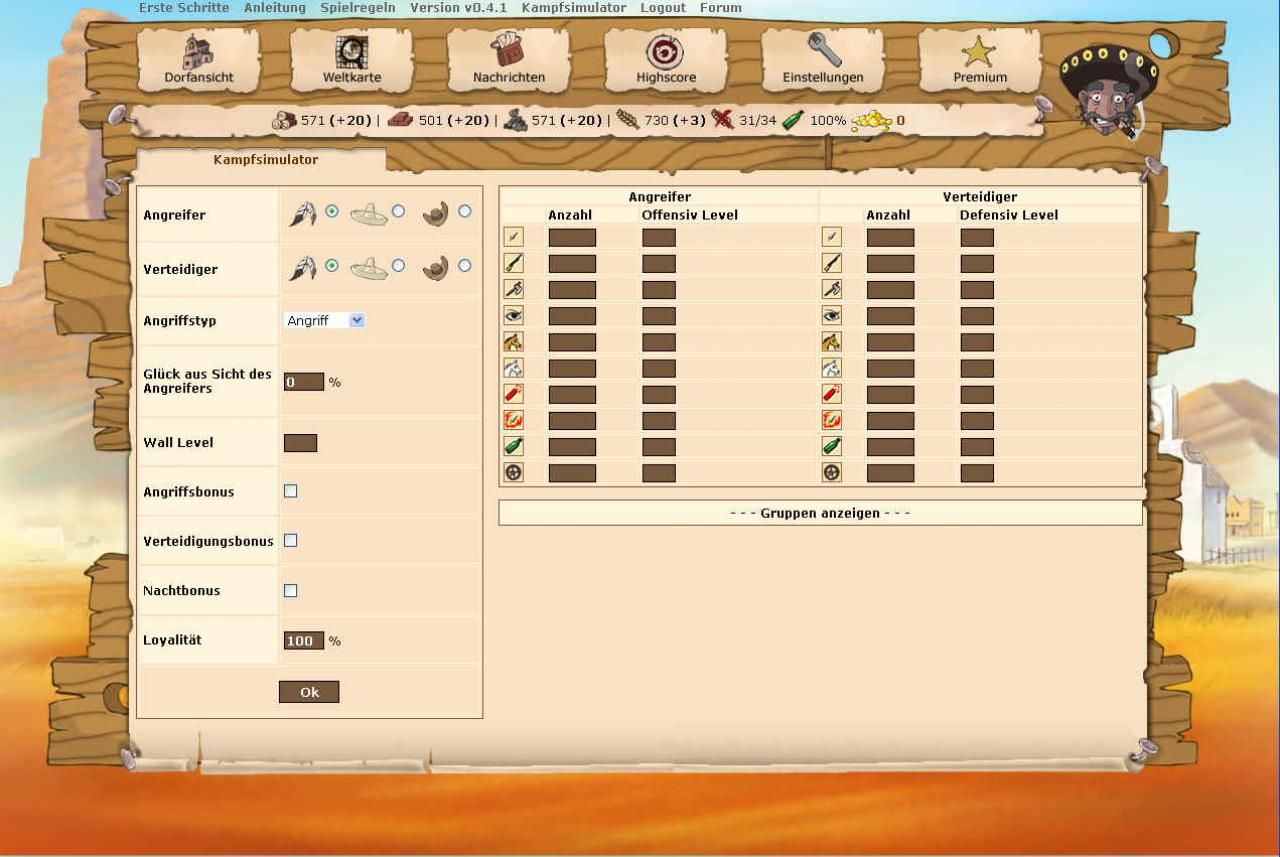Open the Premium star page
The image size is (1280, 857).
pos(980,61)
